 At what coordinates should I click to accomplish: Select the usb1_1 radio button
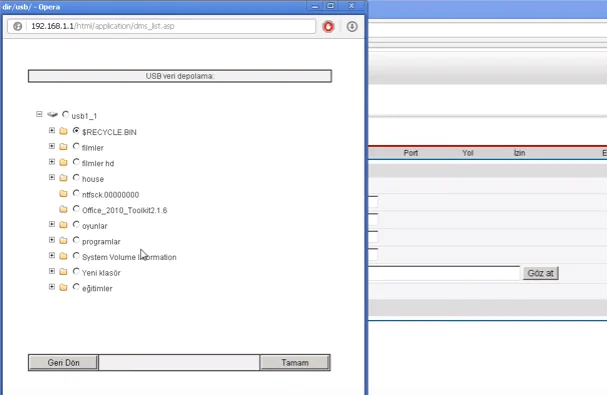(x=65, y=114)
